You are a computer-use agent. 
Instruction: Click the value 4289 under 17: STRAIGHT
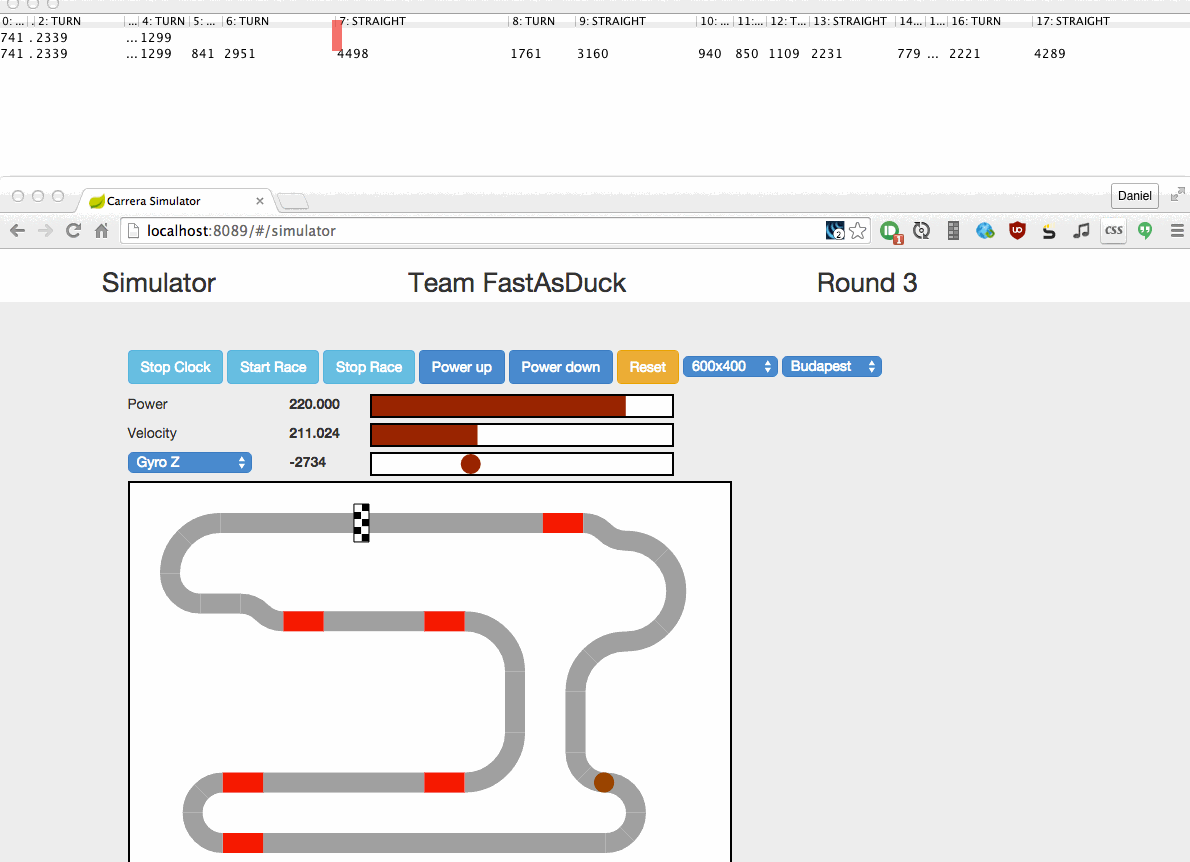pos(1050,54)
